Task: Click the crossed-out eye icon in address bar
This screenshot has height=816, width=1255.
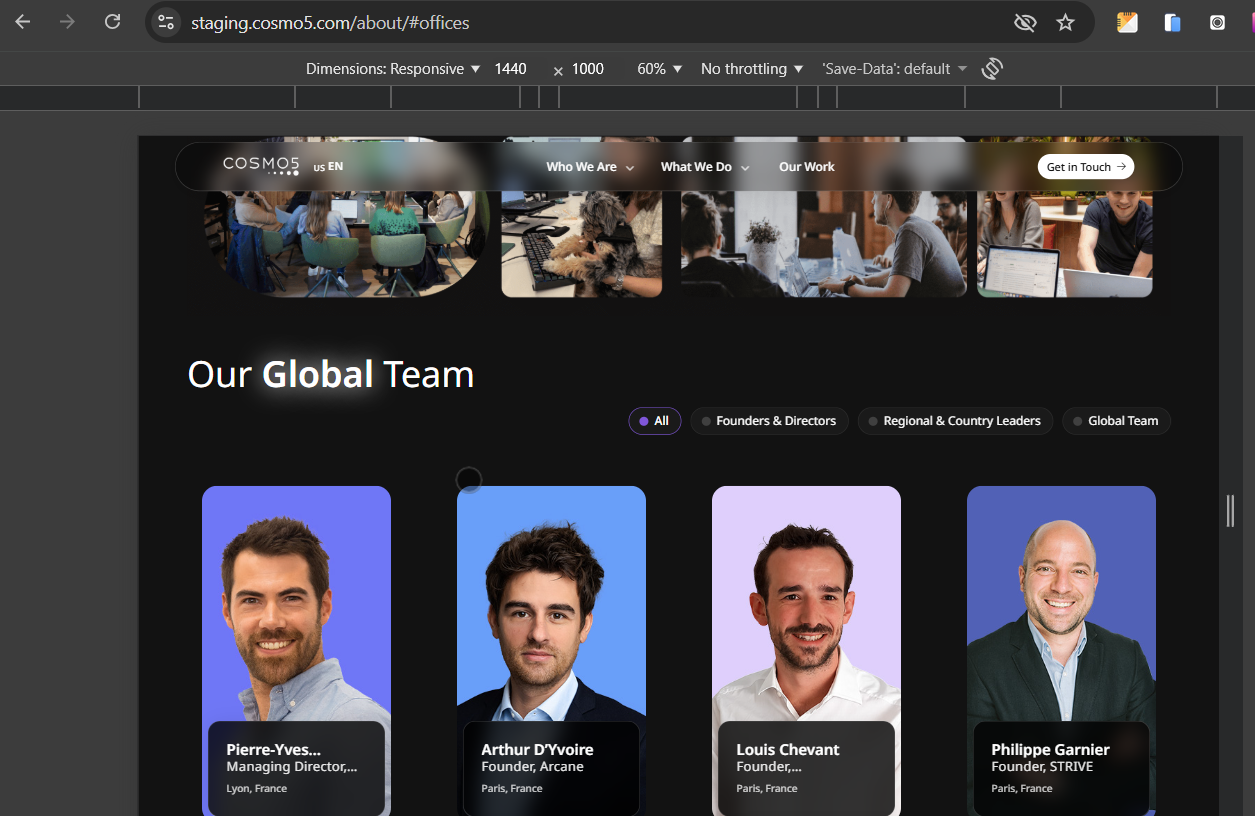Action: pos(1025,22)
